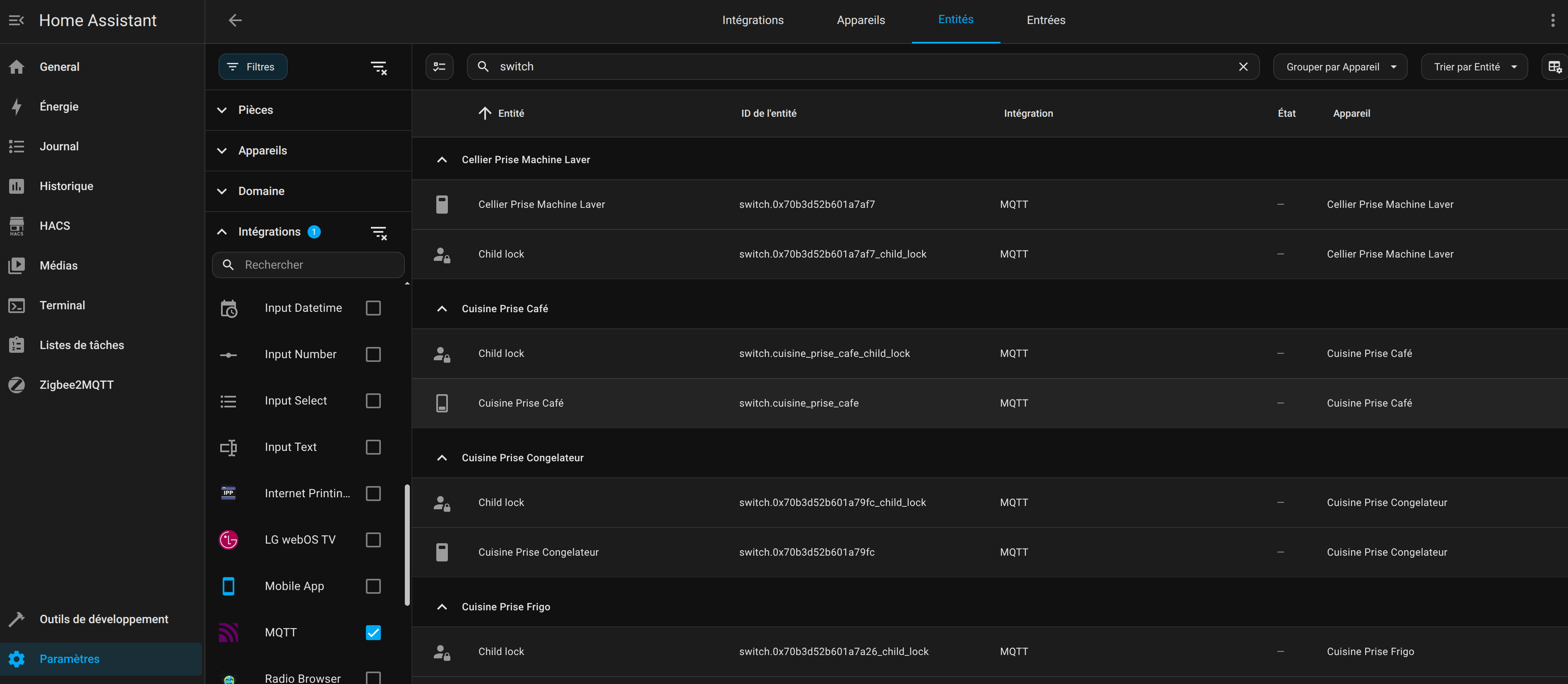Sort by Entité column arrow
Screen dimensions: 1568x684
[x=485, y=113]
